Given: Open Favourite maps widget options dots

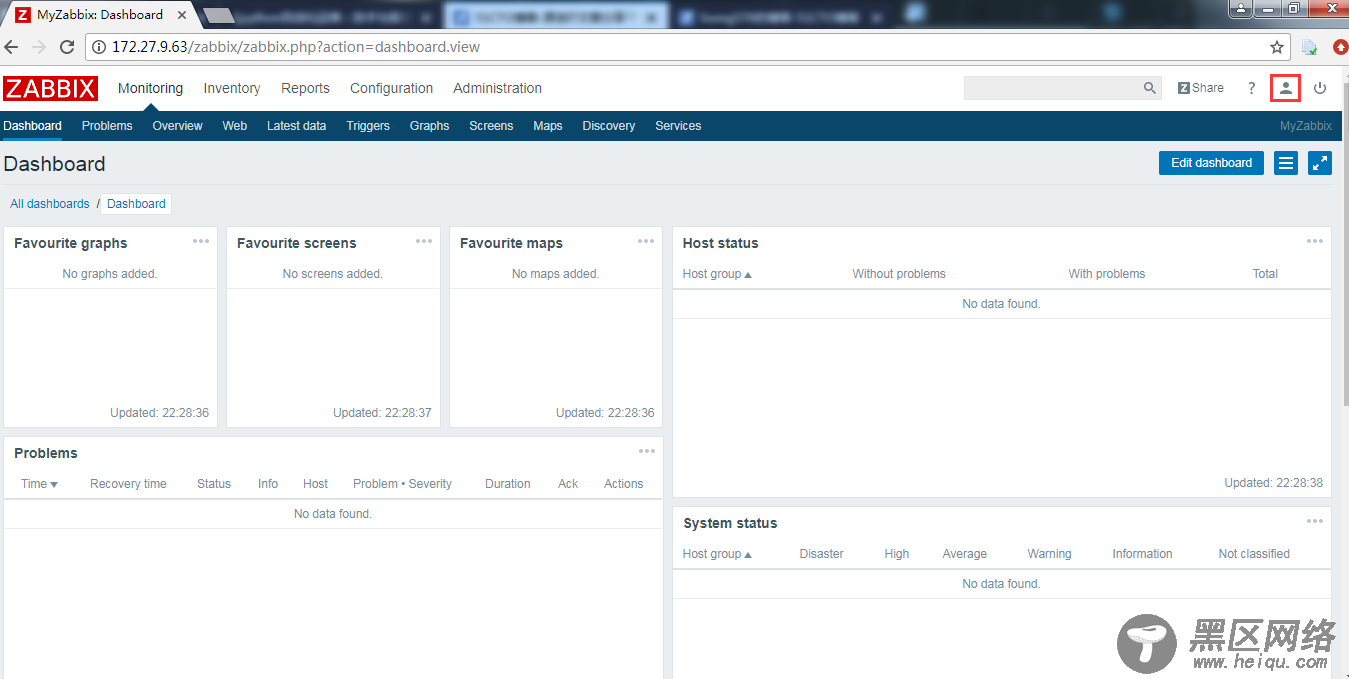Looking at the screenshot, I should coord(646,241).
